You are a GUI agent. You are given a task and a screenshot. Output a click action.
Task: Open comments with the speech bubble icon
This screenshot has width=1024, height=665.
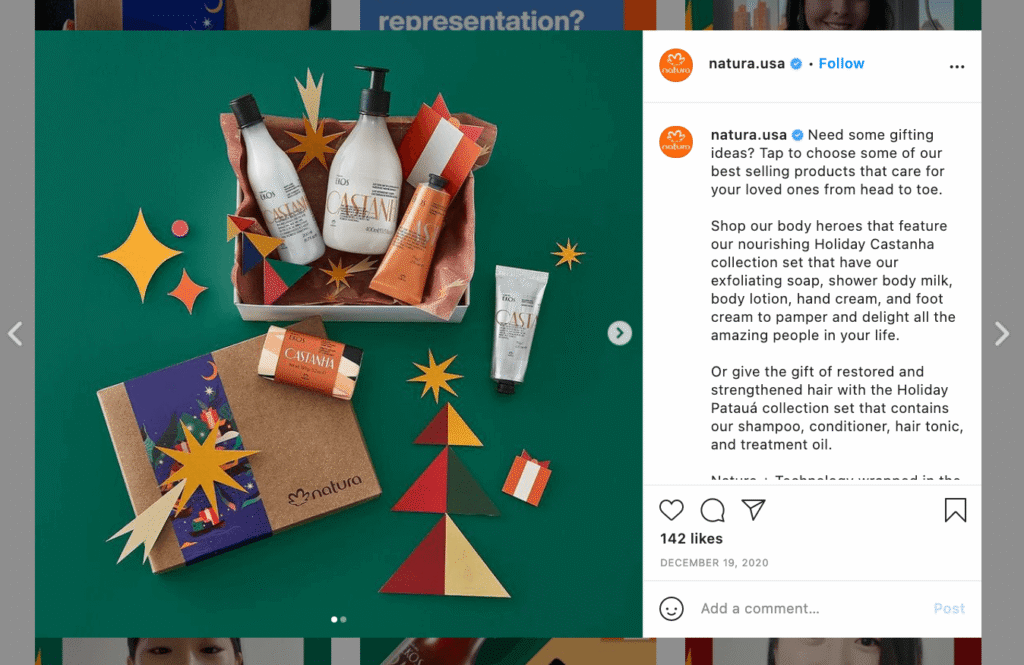712,510
